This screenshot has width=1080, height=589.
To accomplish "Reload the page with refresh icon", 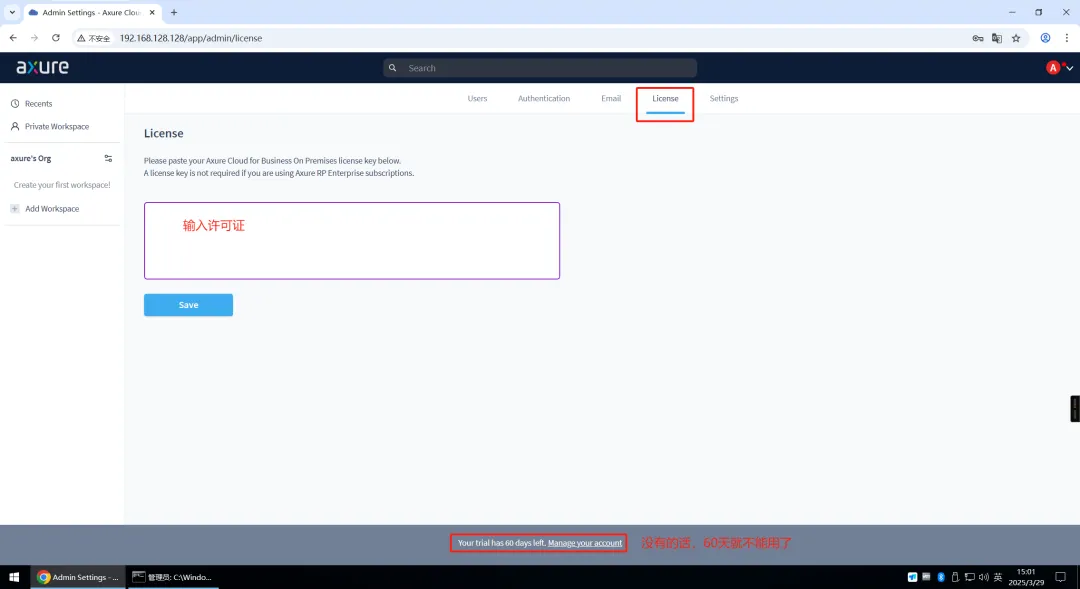I will pyautogui.click(x=56, y=38).
